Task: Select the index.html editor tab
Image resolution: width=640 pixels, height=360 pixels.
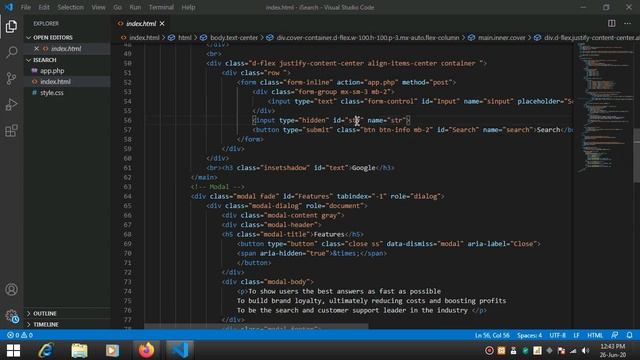Action: click(140, 24)
